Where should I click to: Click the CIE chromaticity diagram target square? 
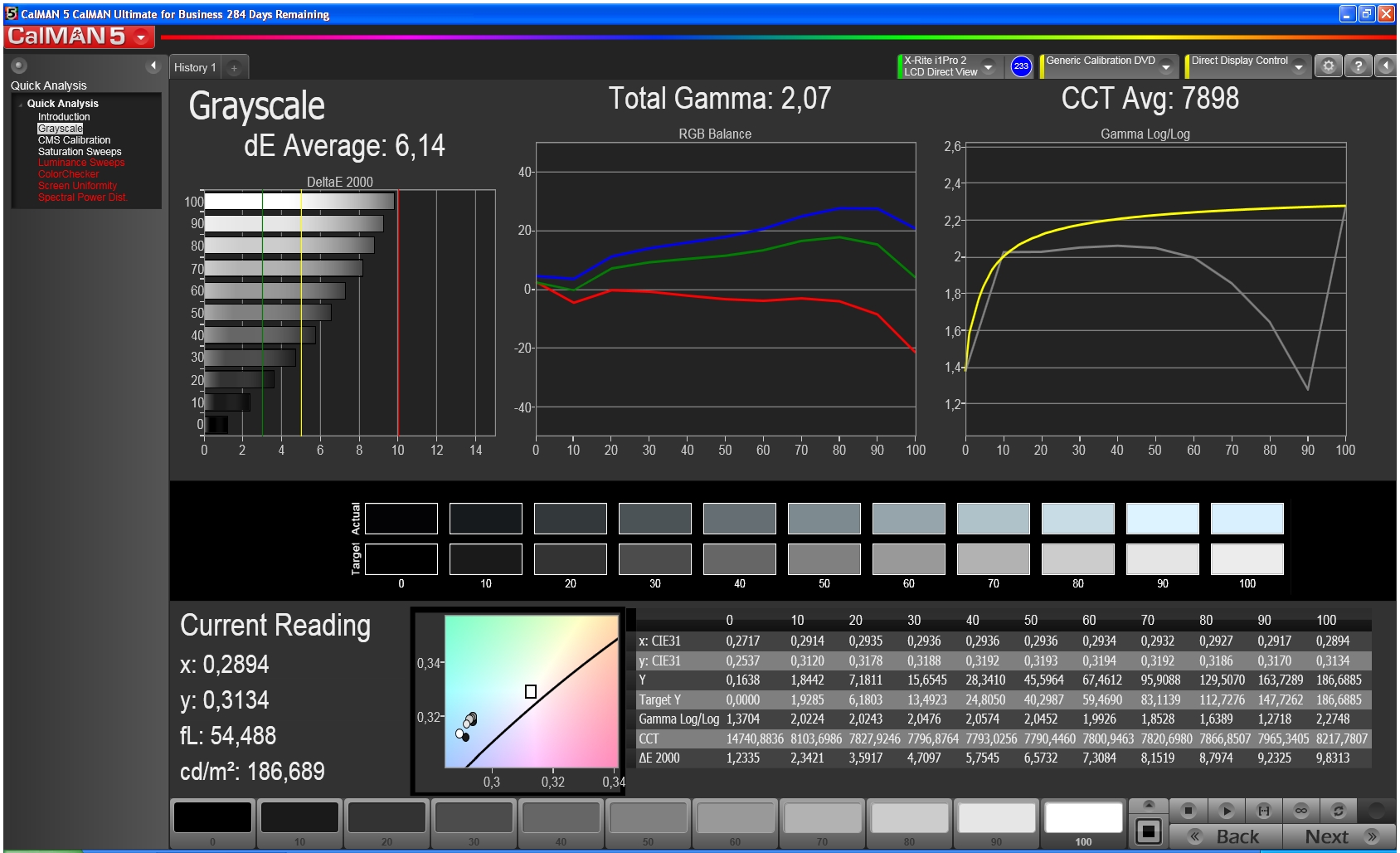[x=531, y=691]
